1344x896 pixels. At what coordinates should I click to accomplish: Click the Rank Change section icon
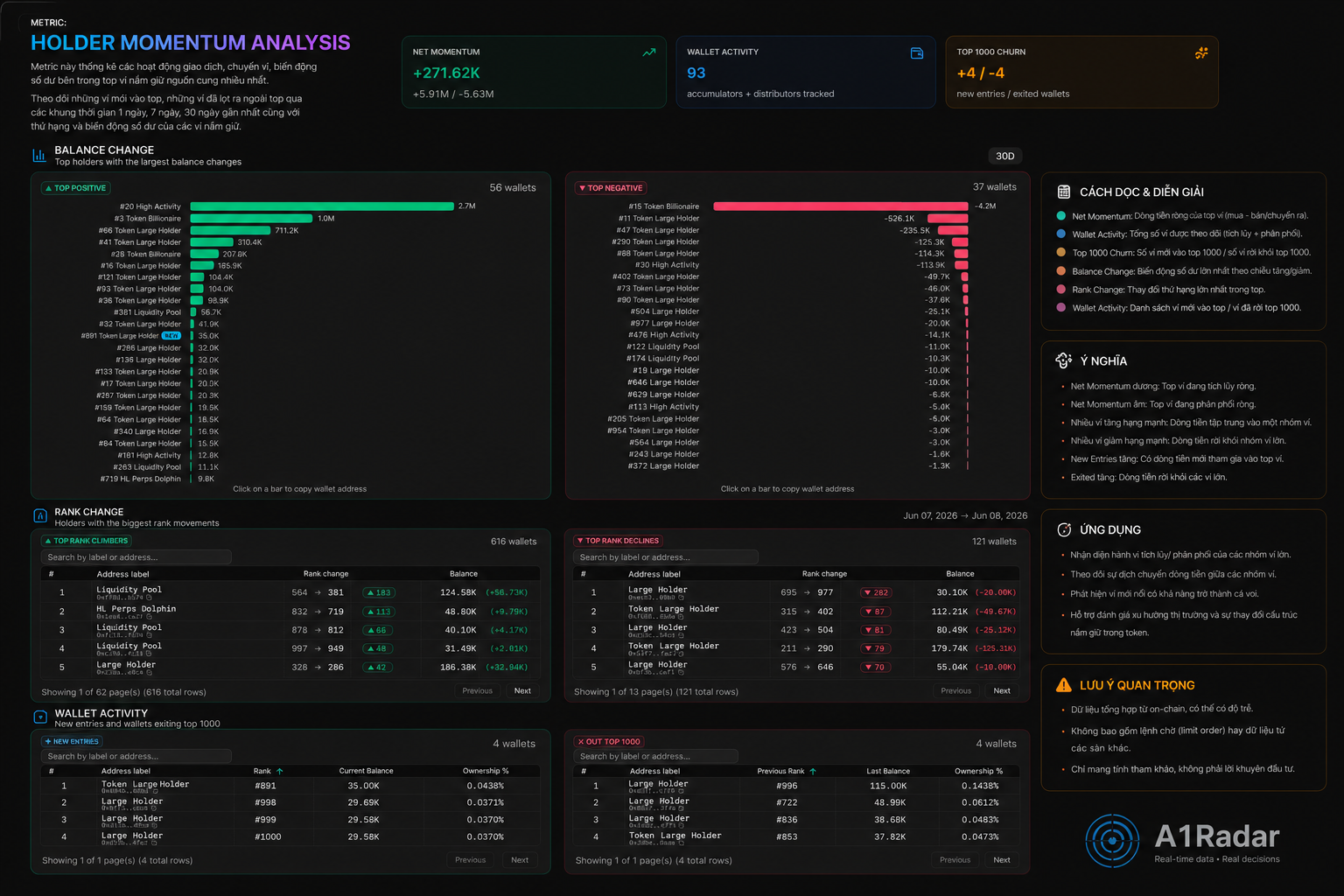[39, 516]
